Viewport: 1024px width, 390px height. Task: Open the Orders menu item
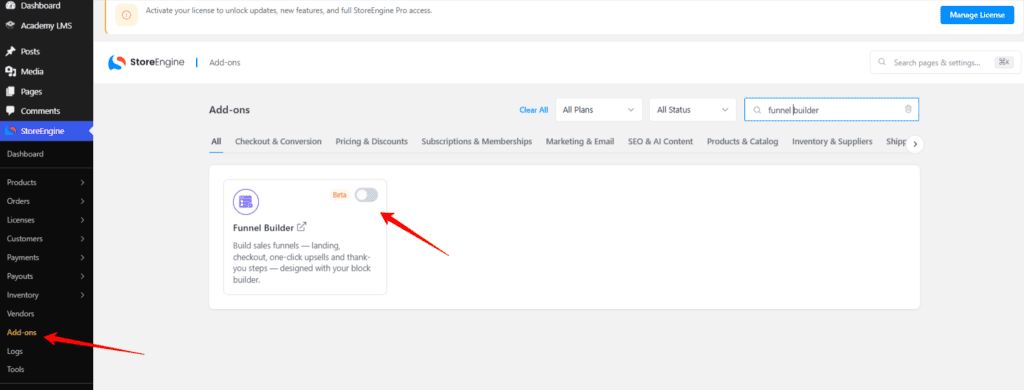(18, 201)
